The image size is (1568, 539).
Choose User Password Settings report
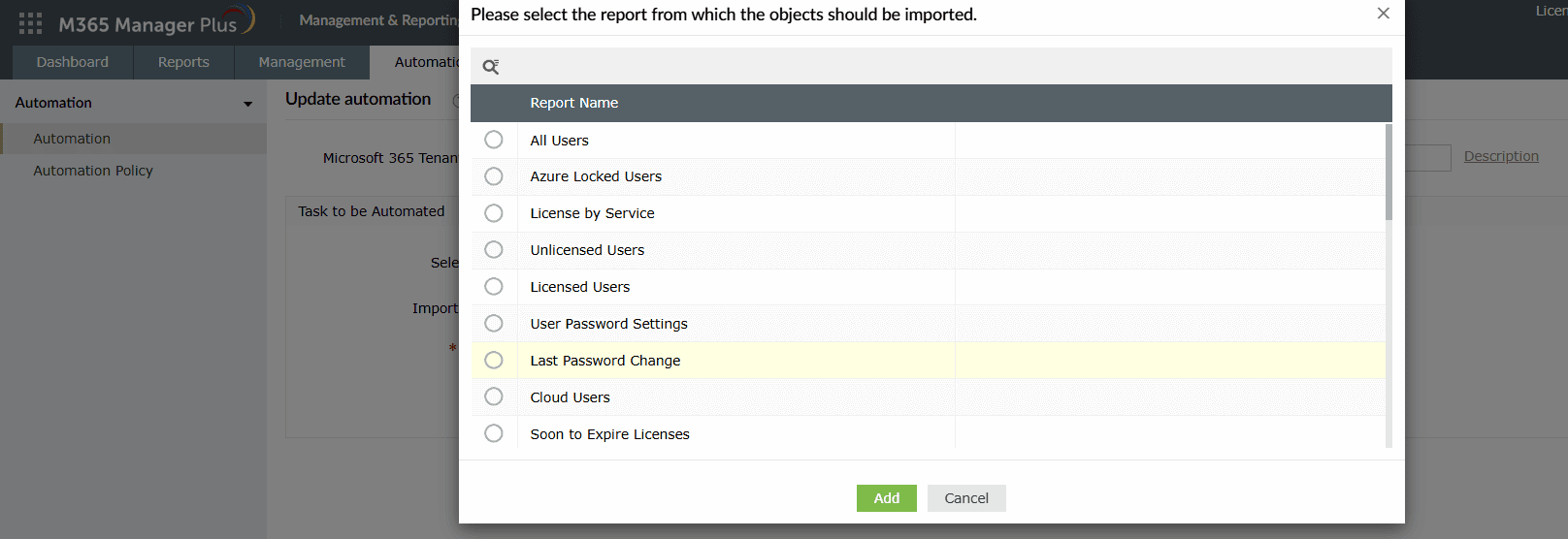[x=494, y=324]
